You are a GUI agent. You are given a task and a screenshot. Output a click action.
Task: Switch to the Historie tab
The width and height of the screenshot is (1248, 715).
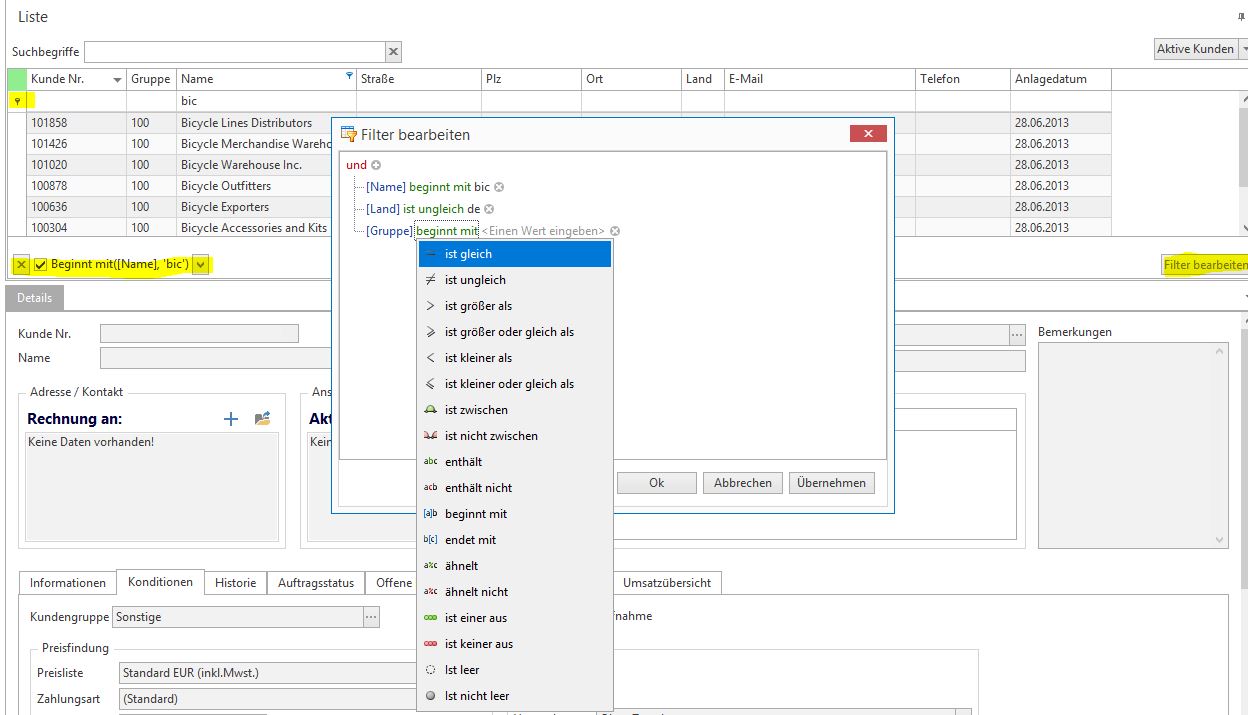236,583
